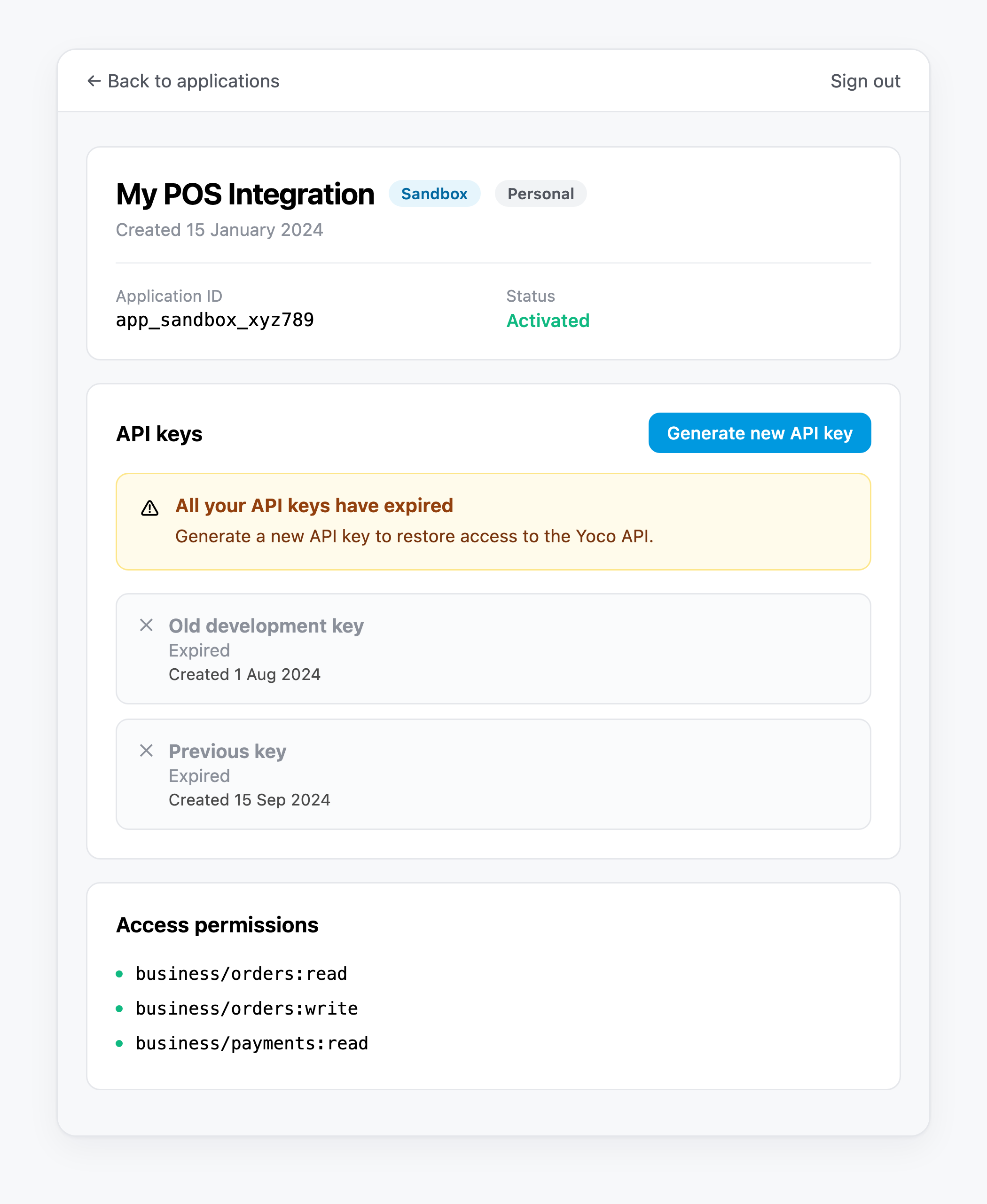987x1204 pixels.
Task: Click the Access permissions heading
Action: pyautogui.click(x=217, y=925)
